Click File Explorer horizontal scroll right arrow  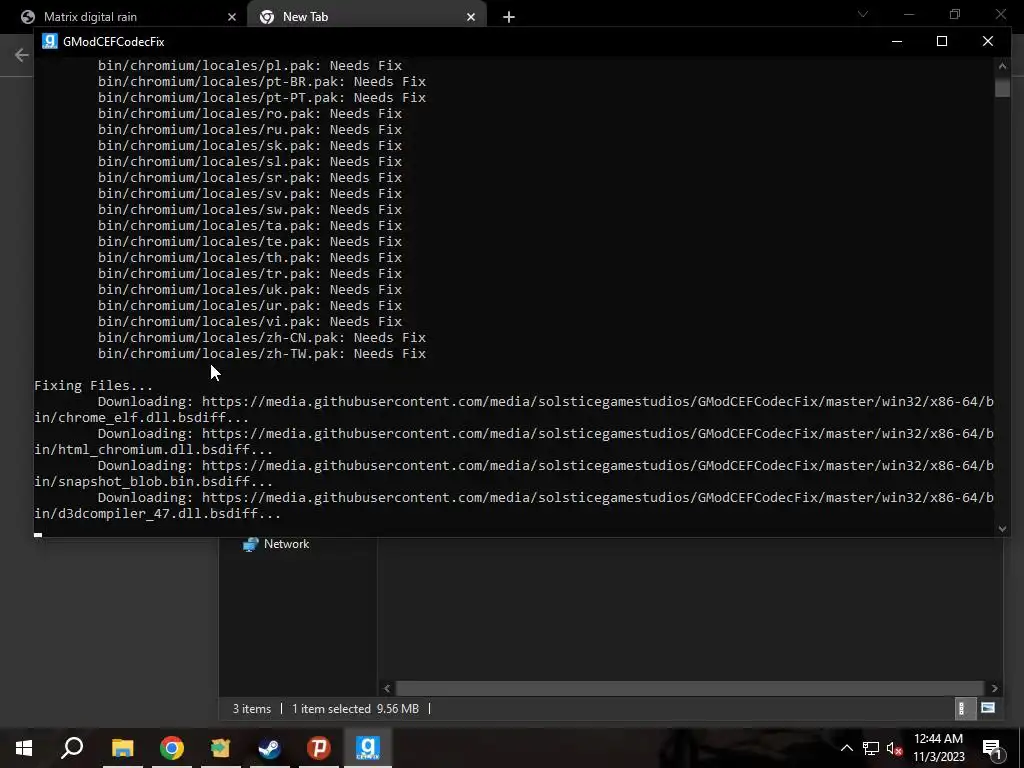tap(994, 688)
